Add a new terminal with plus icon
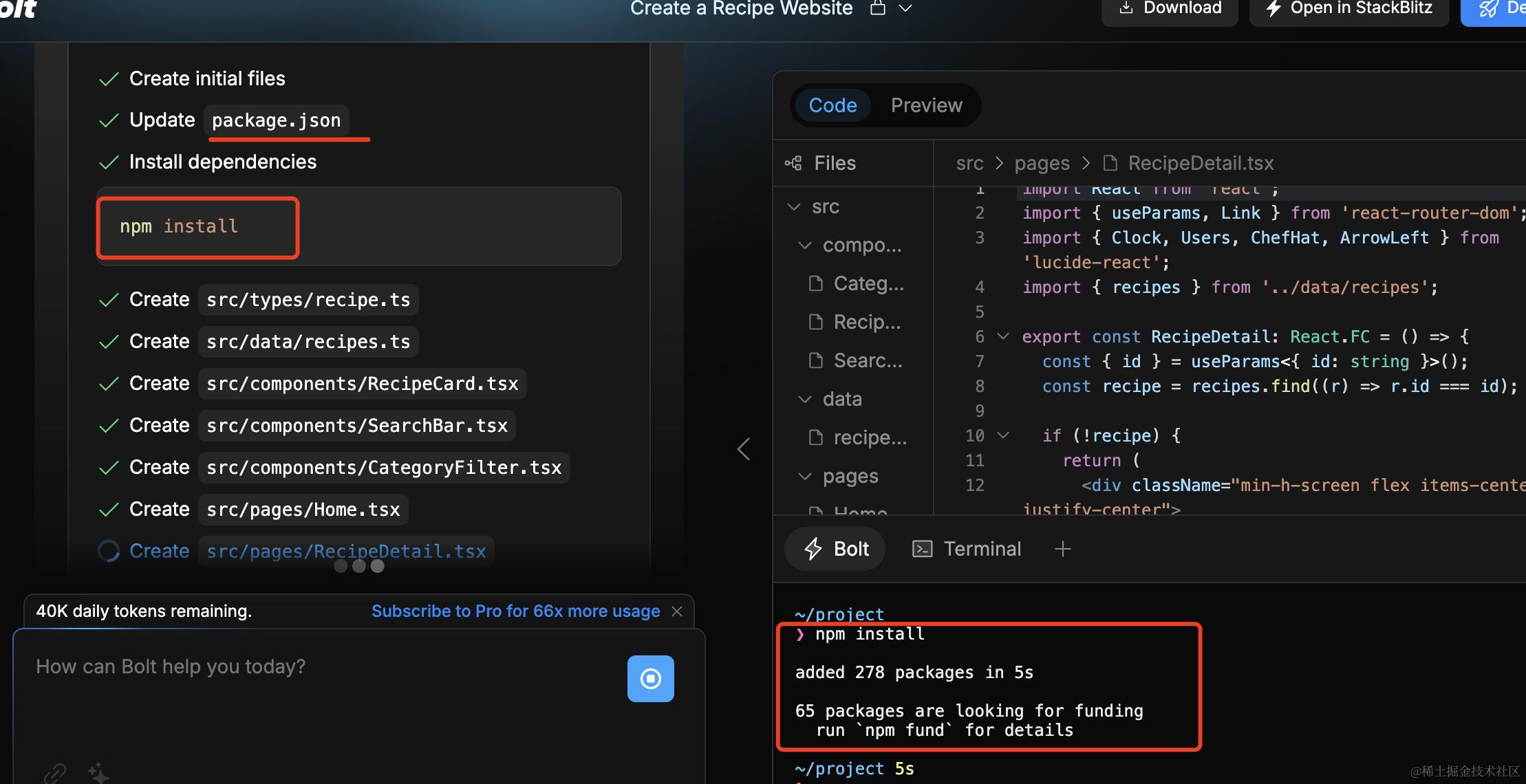Viewport: 1526px width, 784px height. coord(1063,549)
